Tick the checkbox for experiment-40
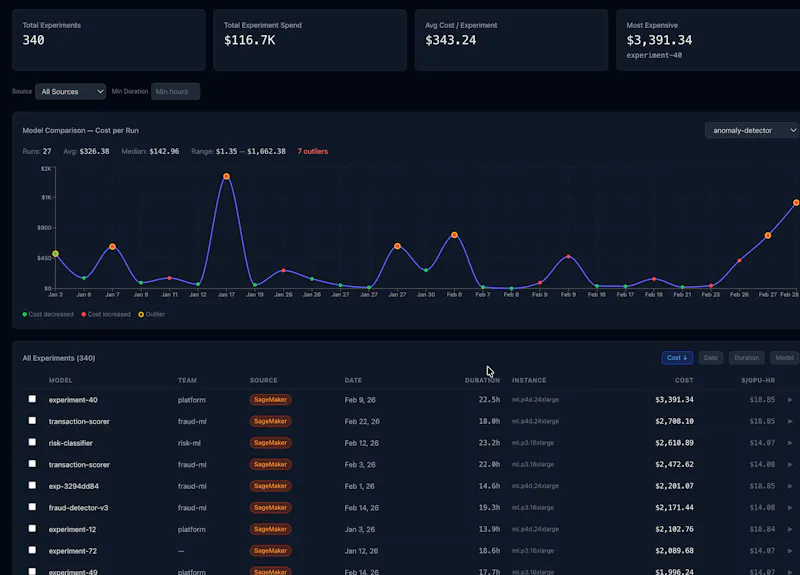The height and width of the screenshot is (575, 800). pos(32,399)
